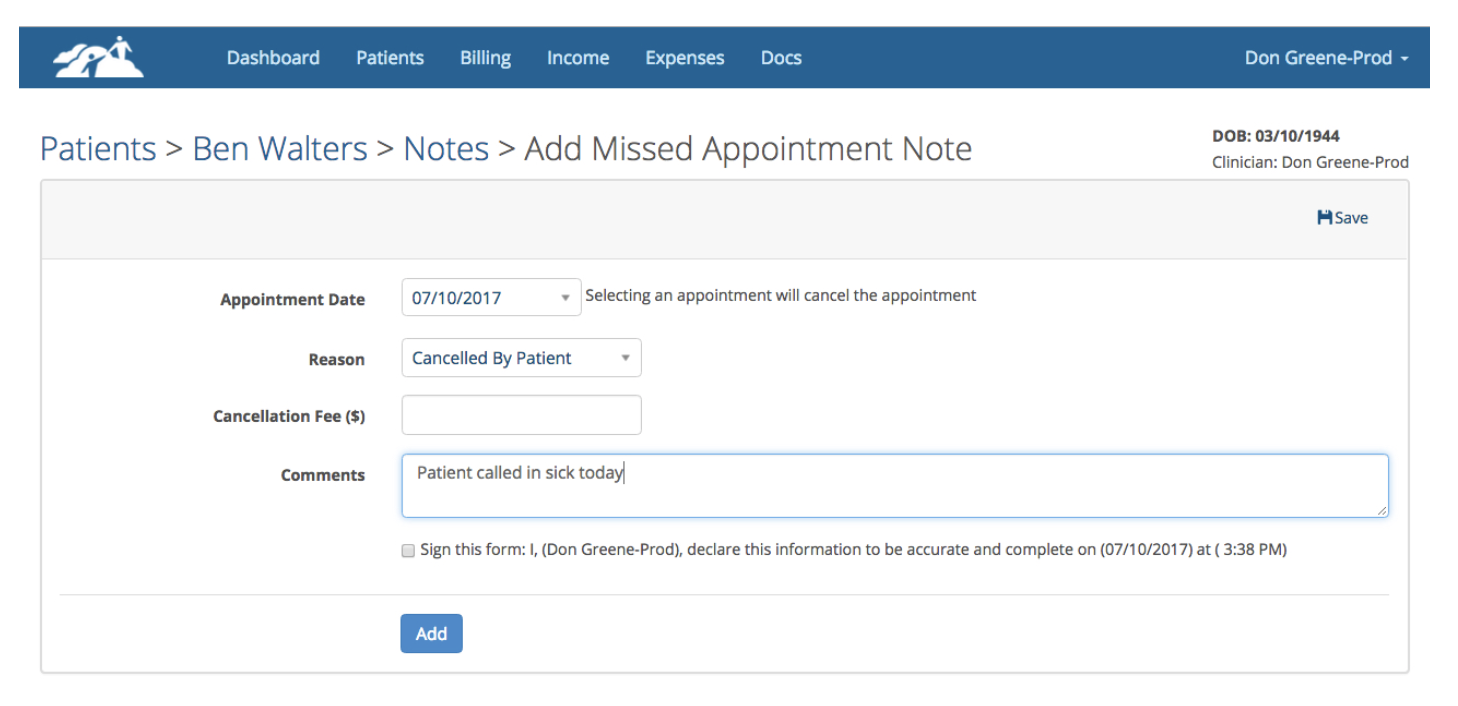Open the Expenses page

pos(684,57)
